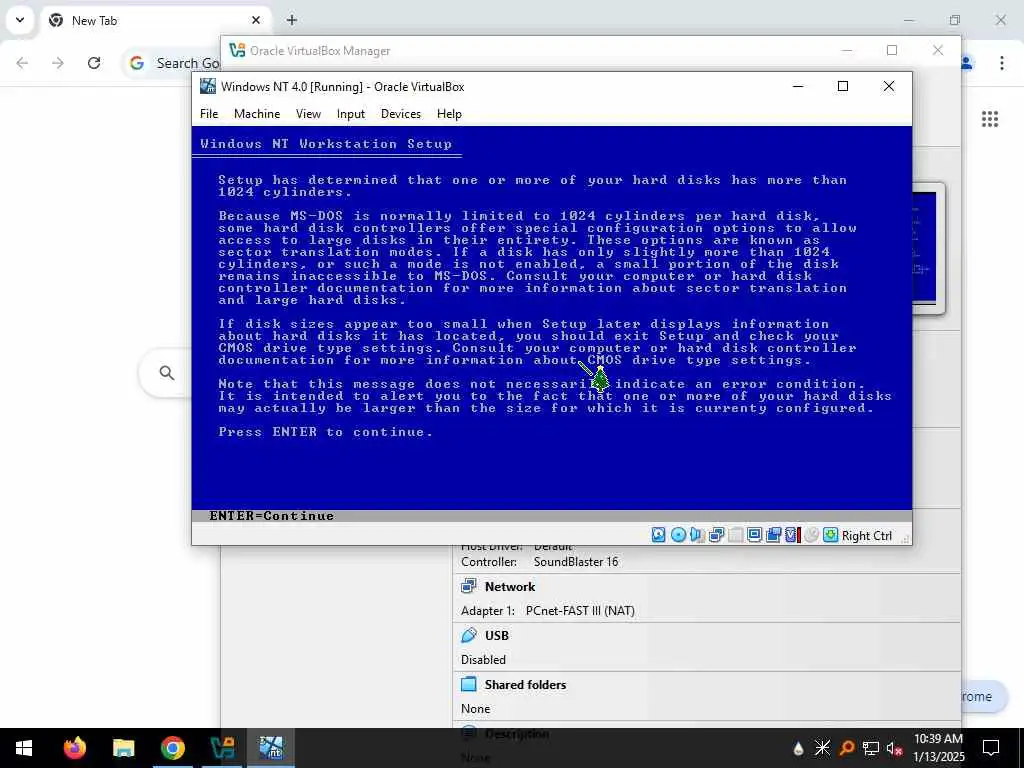
Task: Click the Chrome address bar search field
Action: coord(172,63)
